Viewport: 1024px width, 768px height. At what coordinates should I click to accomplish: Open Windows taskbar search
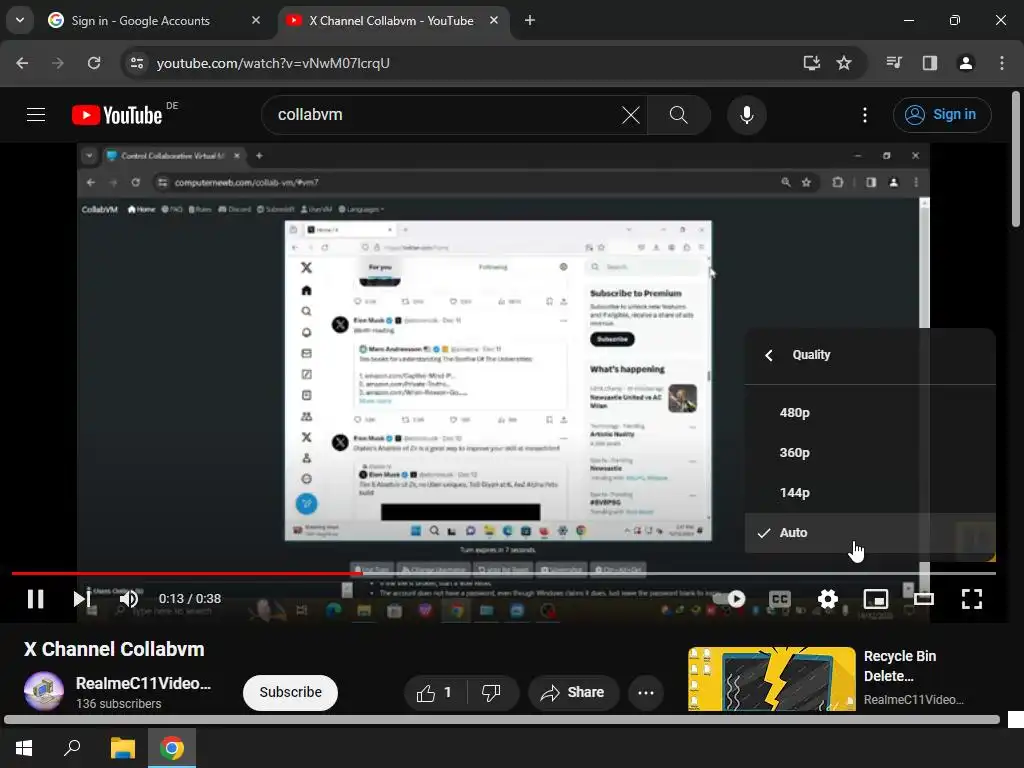click(72, 748)
